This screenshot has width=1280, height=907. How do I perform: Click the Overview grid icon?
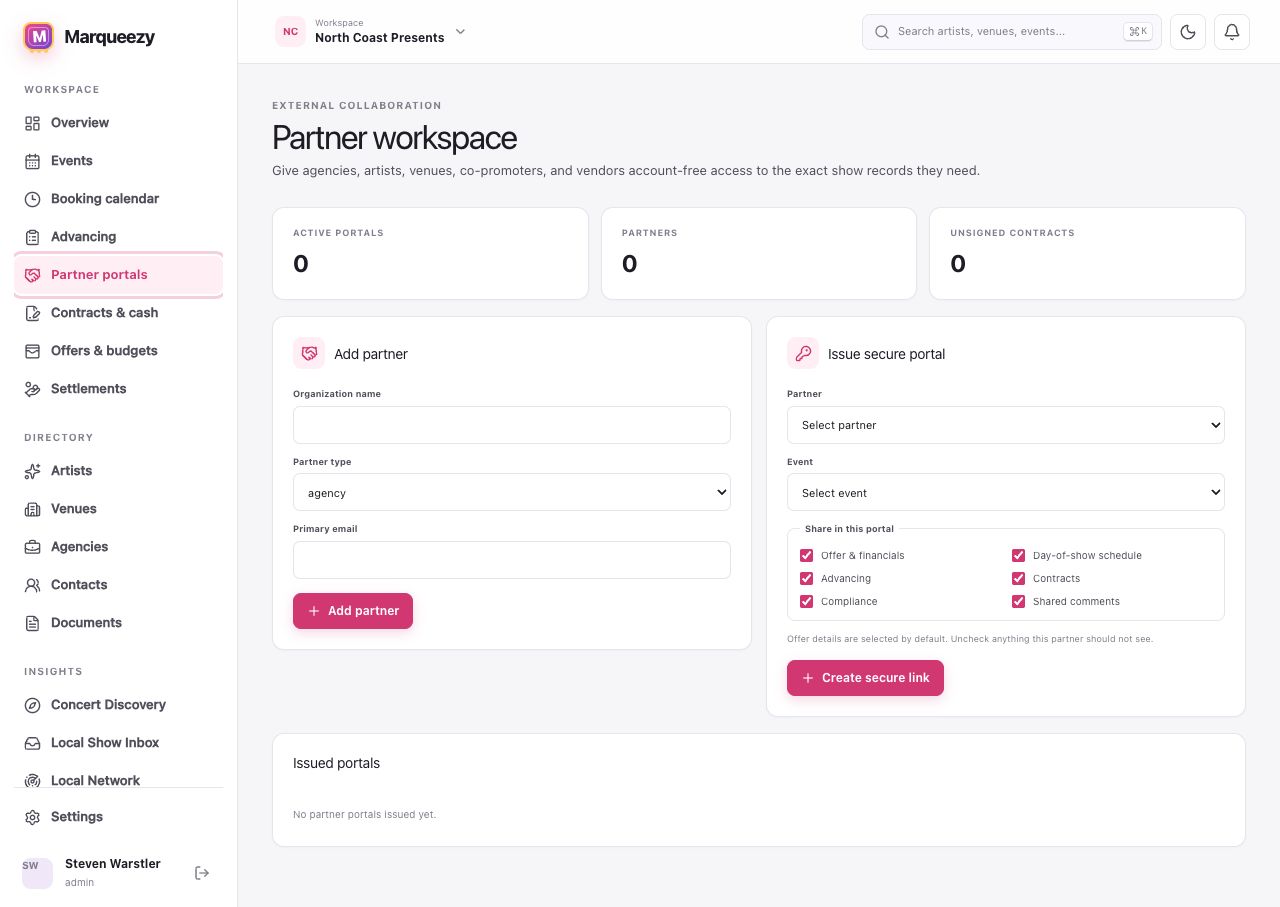32,123
